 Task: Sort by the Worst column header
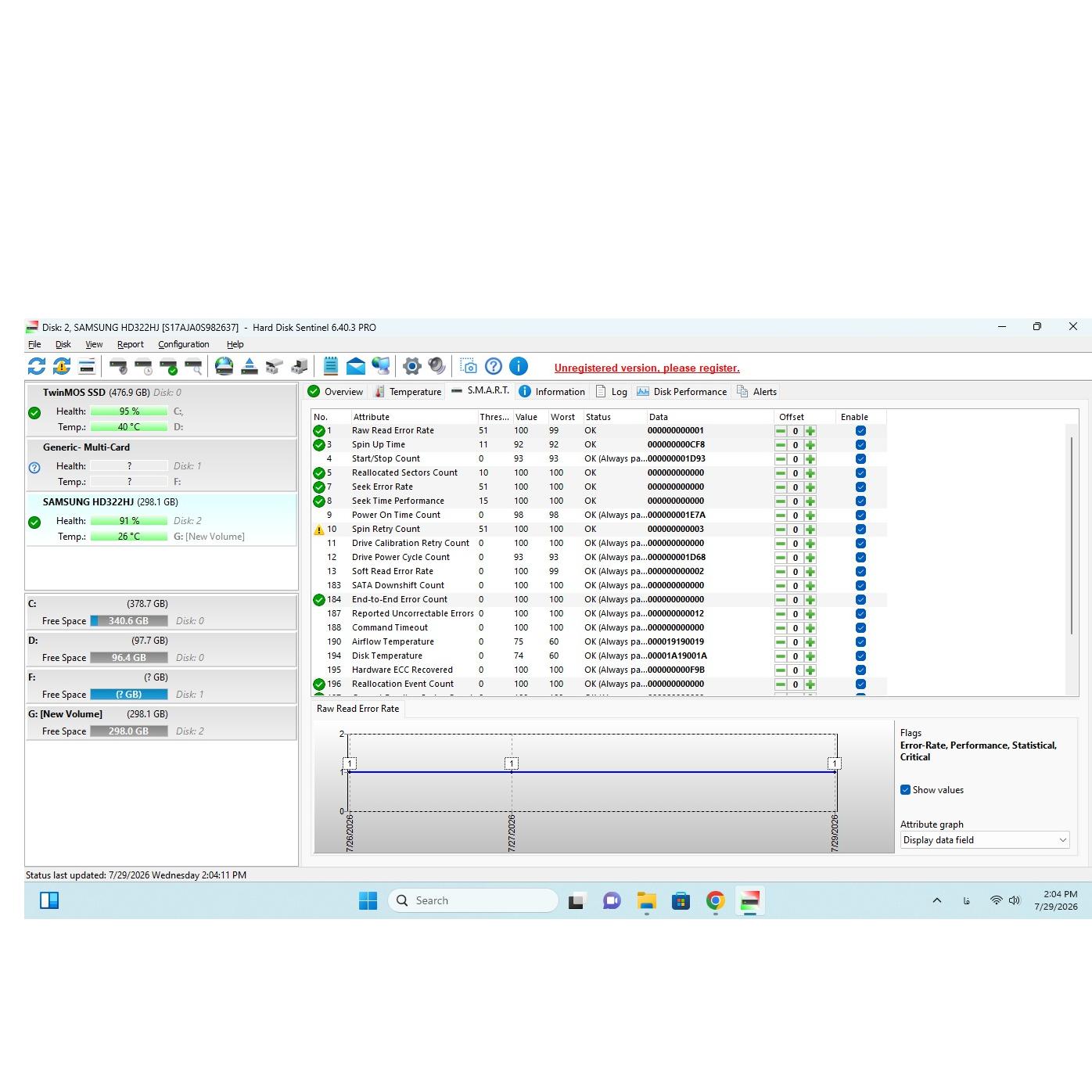pyautogui.click(x=565, y=417)
